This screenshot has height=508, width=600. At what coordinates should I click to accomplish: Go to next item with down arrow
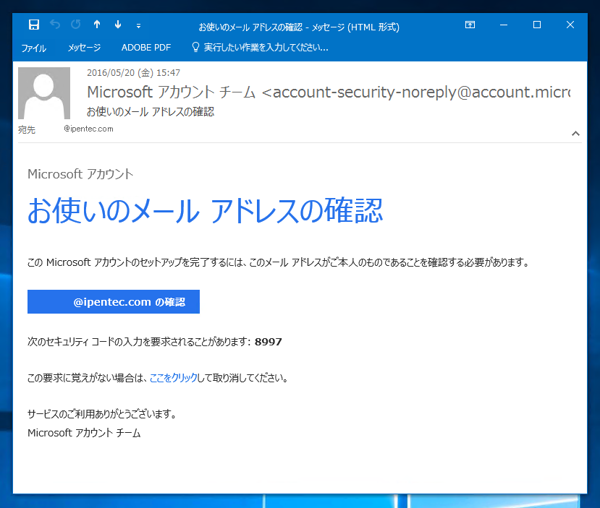pos(118,25)
